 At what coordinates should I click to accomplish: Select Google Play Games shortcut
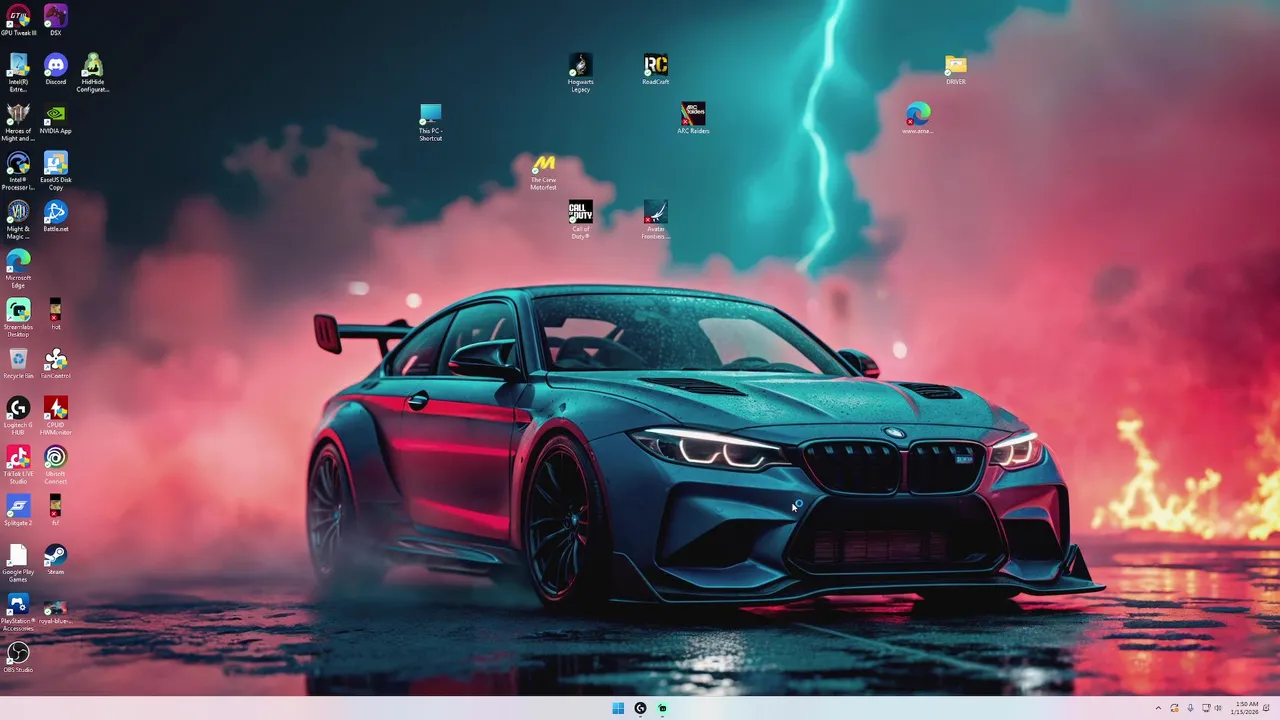click(18, 562)
